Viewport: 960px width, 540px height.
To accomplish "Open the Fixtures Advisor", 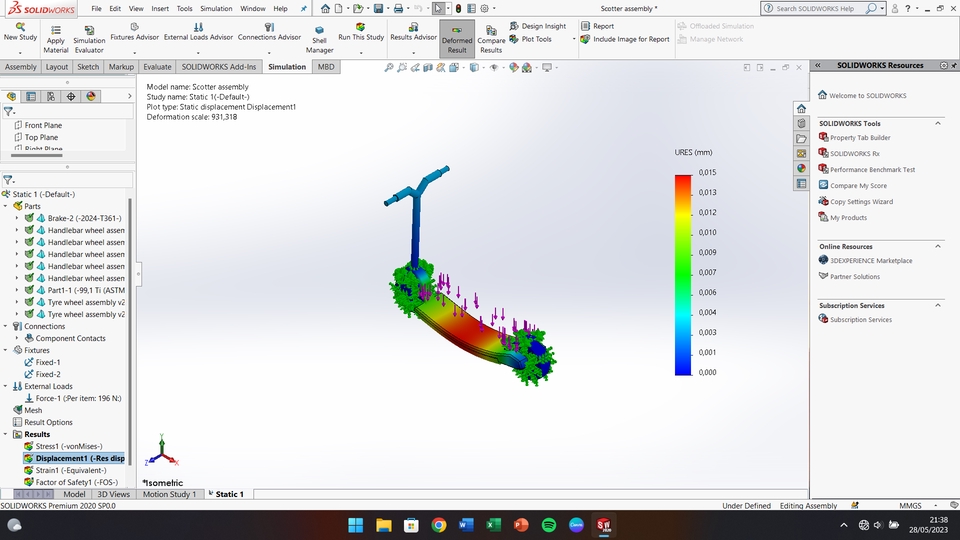I will (x=134, y=32).
